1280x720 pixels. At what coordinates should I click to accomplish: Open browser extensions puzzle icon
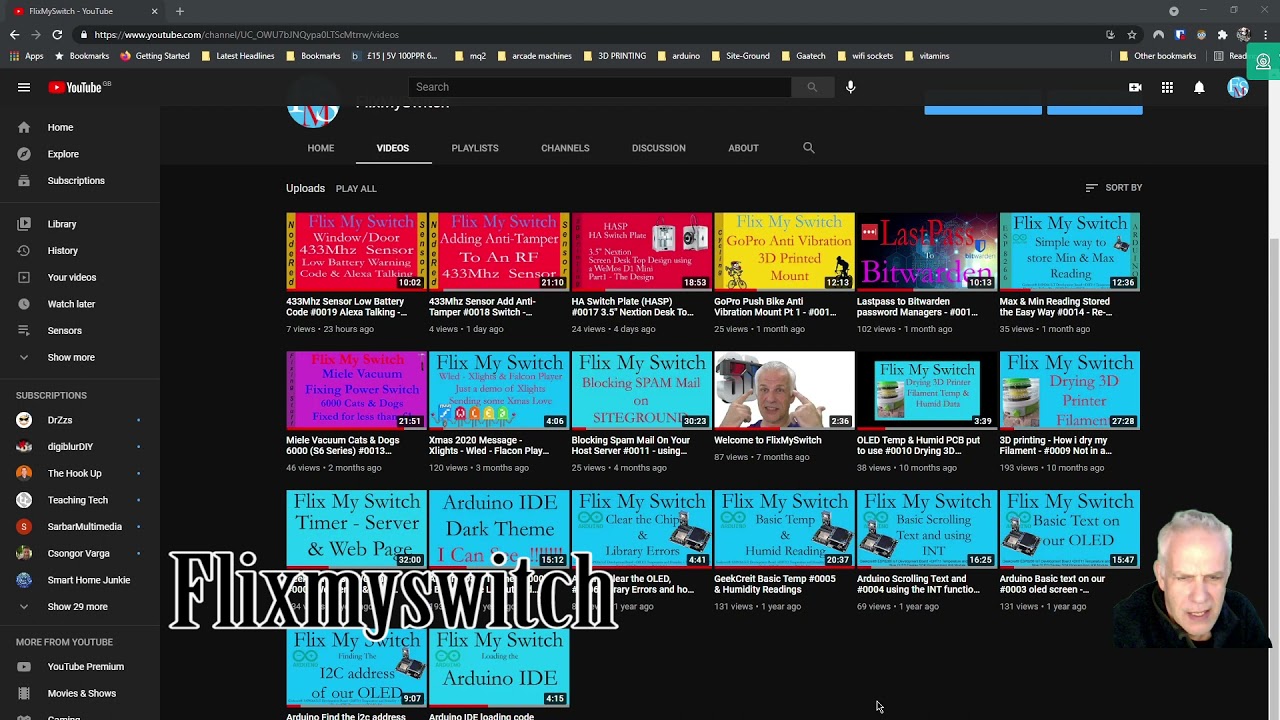click(1222, 34)
